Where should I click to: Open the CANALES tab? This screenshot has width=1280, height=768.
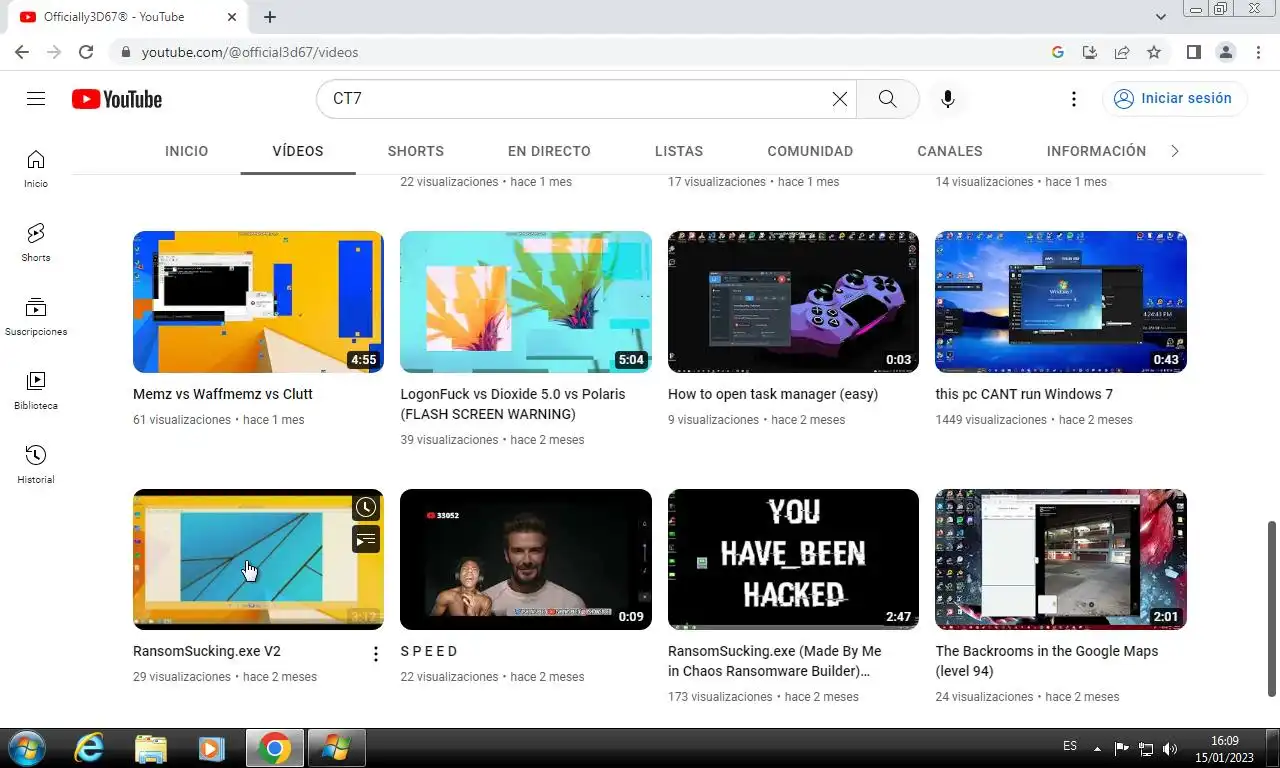coord(950,151)
